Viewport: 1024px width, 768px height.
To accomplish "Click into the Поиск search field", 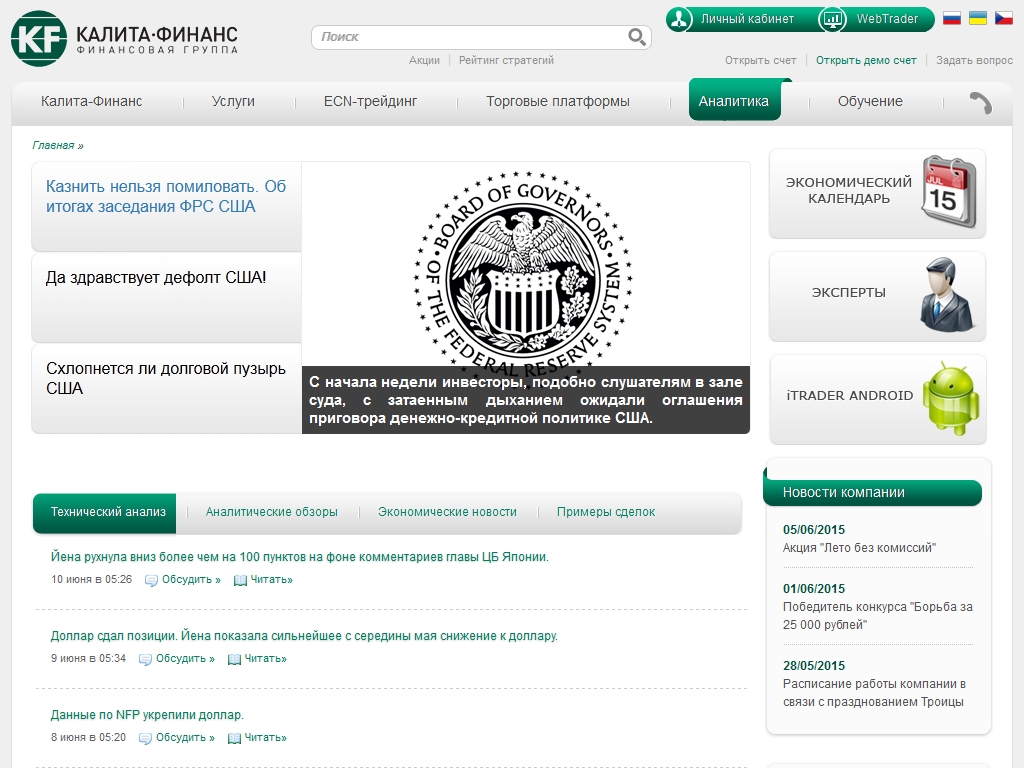I will [x=470, y=37].
